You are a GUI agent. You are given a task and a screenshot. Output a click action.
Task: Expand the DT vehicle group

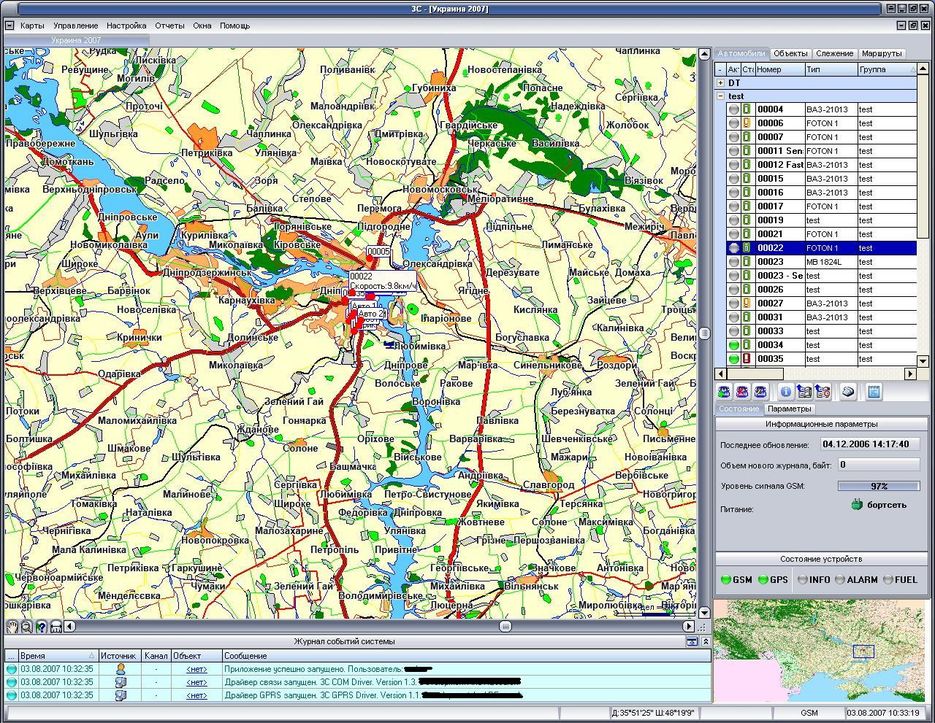720,83
